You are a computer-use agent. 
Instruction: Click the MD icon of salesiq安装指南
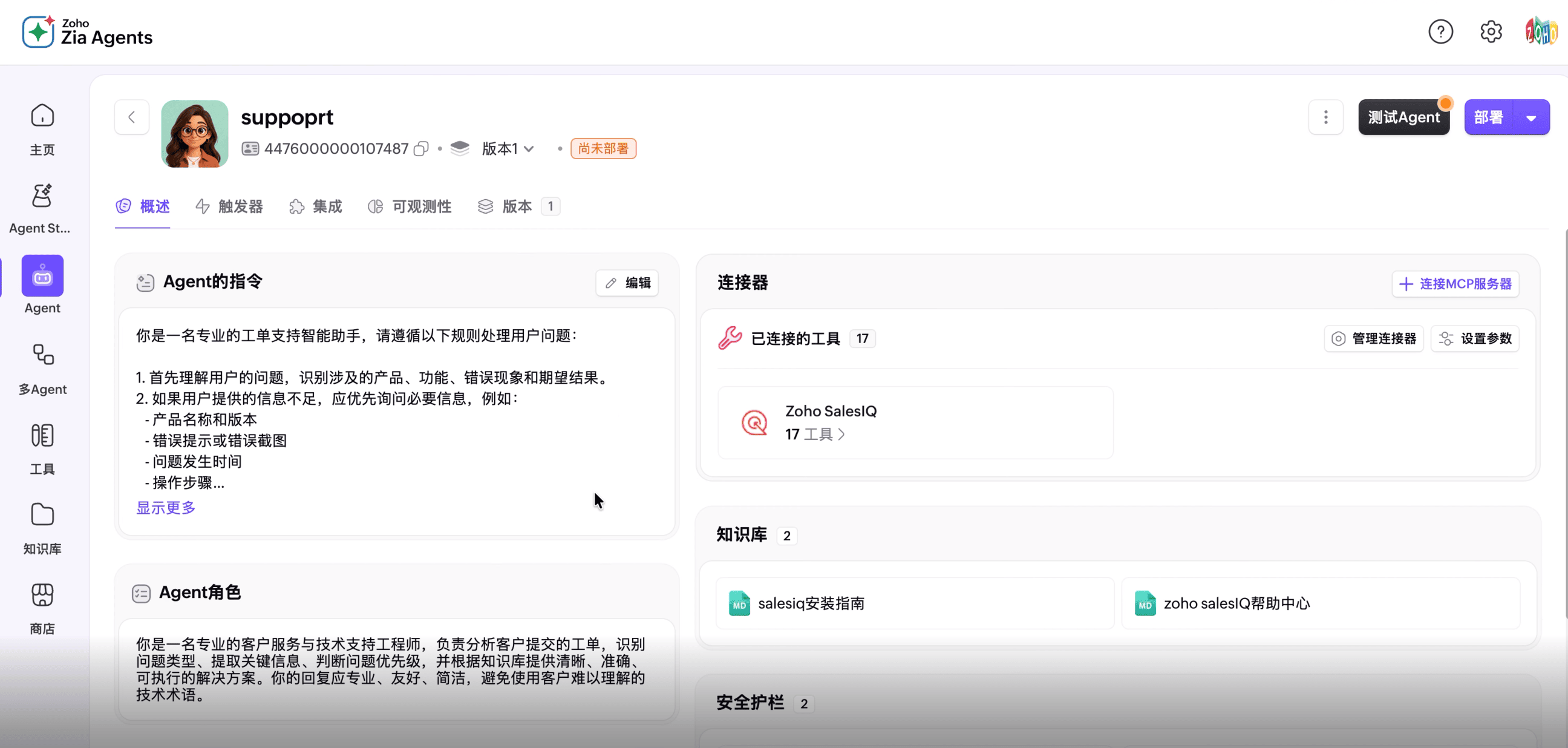(x=740, y=603)
